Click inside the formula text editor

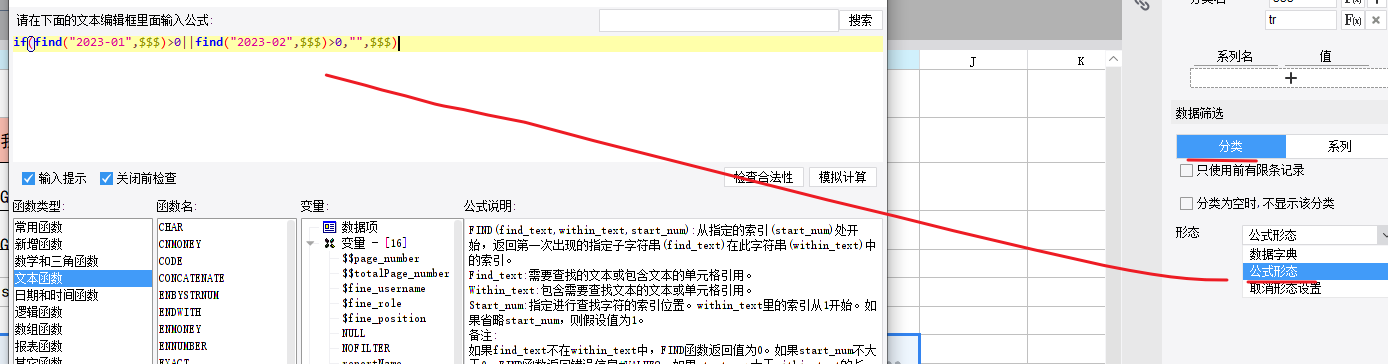448,98
